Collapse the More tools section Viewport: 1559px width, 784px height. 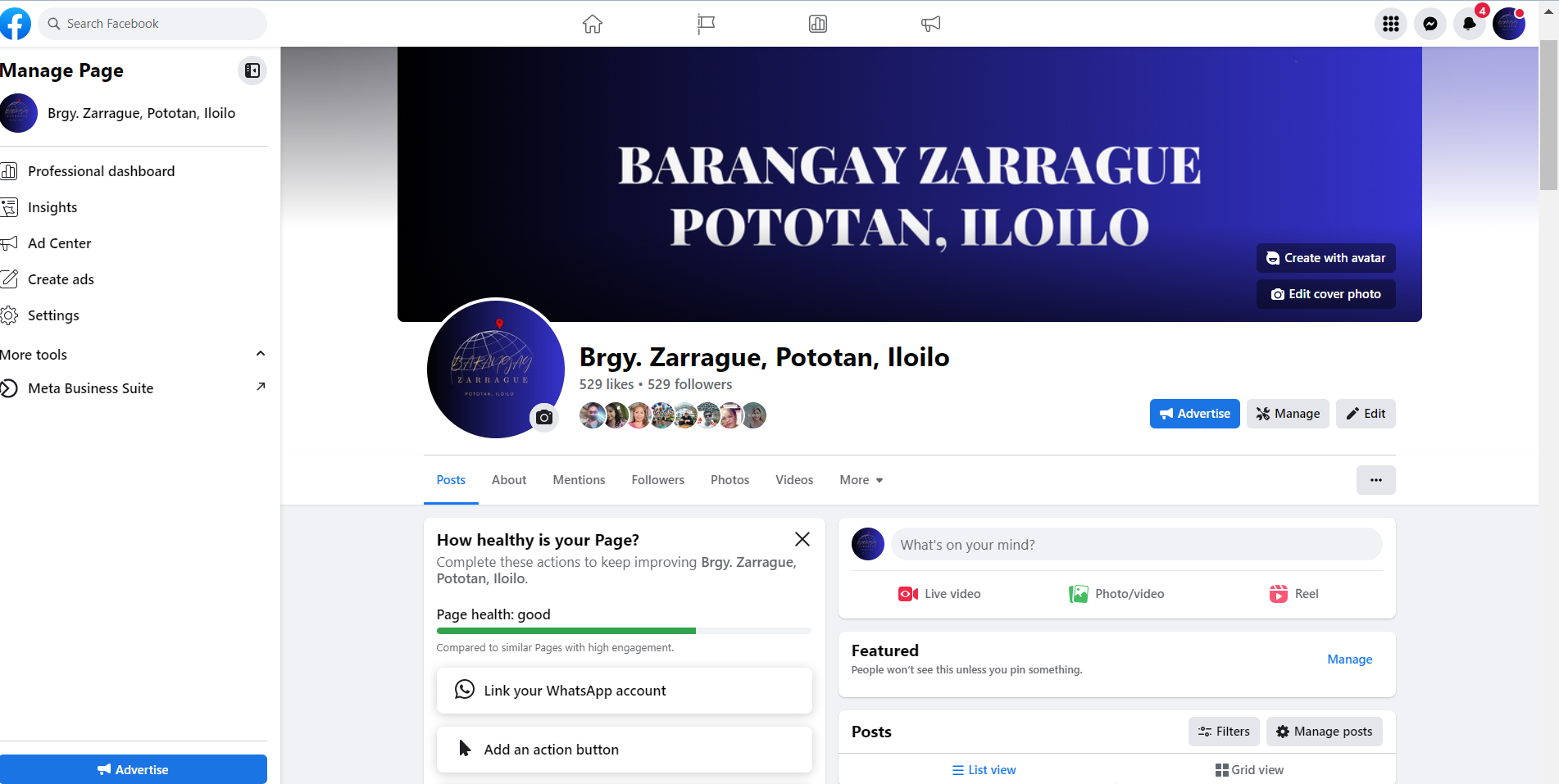(x=261, y=354)
